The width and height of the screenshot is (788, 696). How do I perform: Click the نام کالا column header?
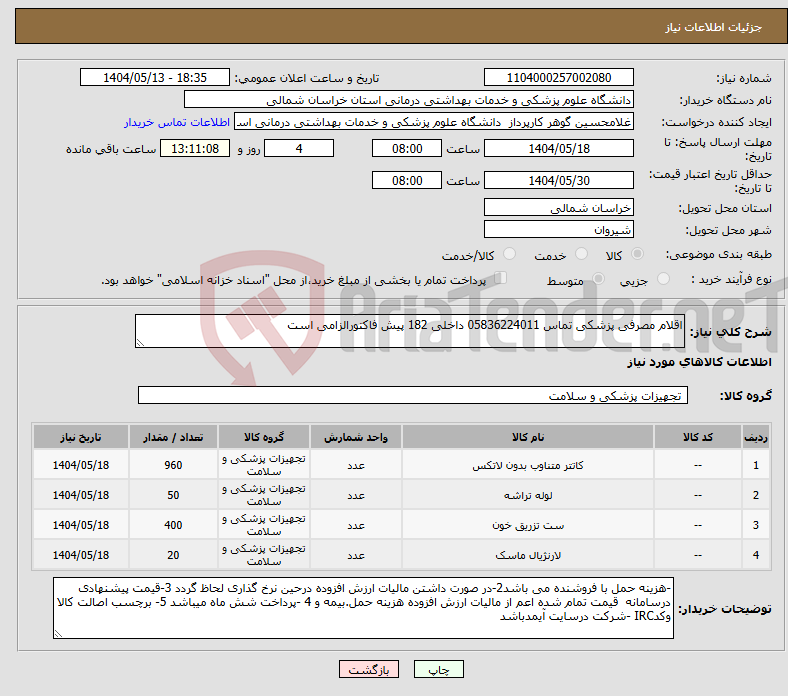[528, 437]
